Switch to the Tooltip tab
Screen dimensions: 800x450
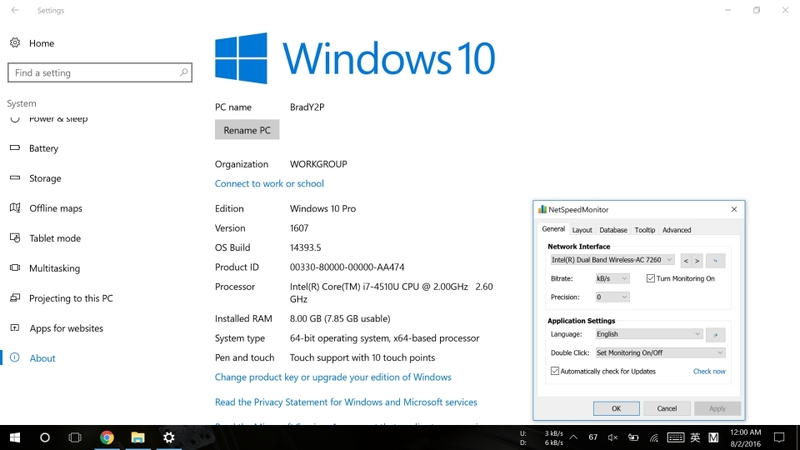point(644,230)
